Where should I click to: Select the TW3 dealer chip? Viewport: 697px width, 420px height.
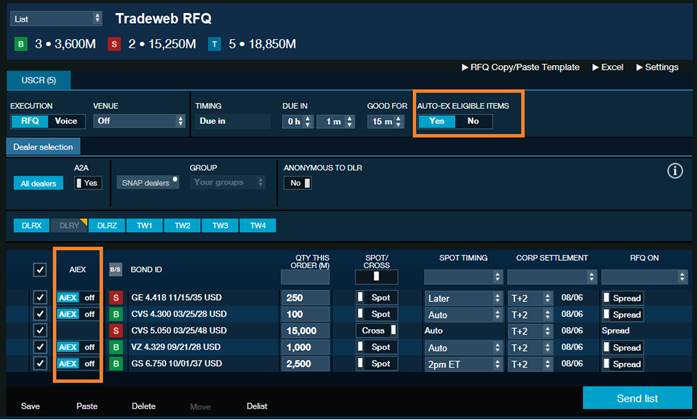pos(220,226)
